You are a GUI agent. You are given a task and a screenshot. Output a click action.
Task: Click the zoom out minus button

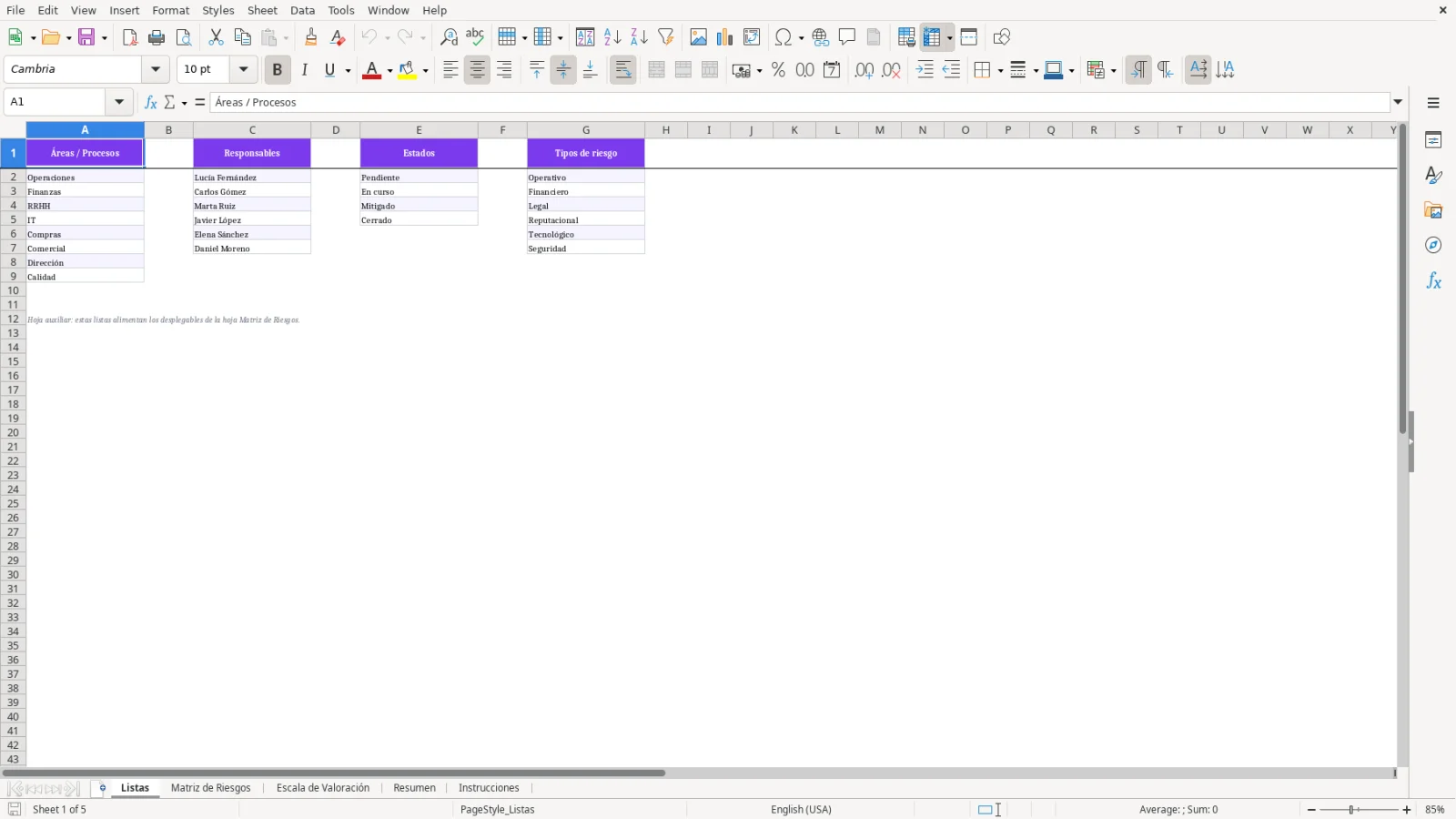[x=1311, y=810]
